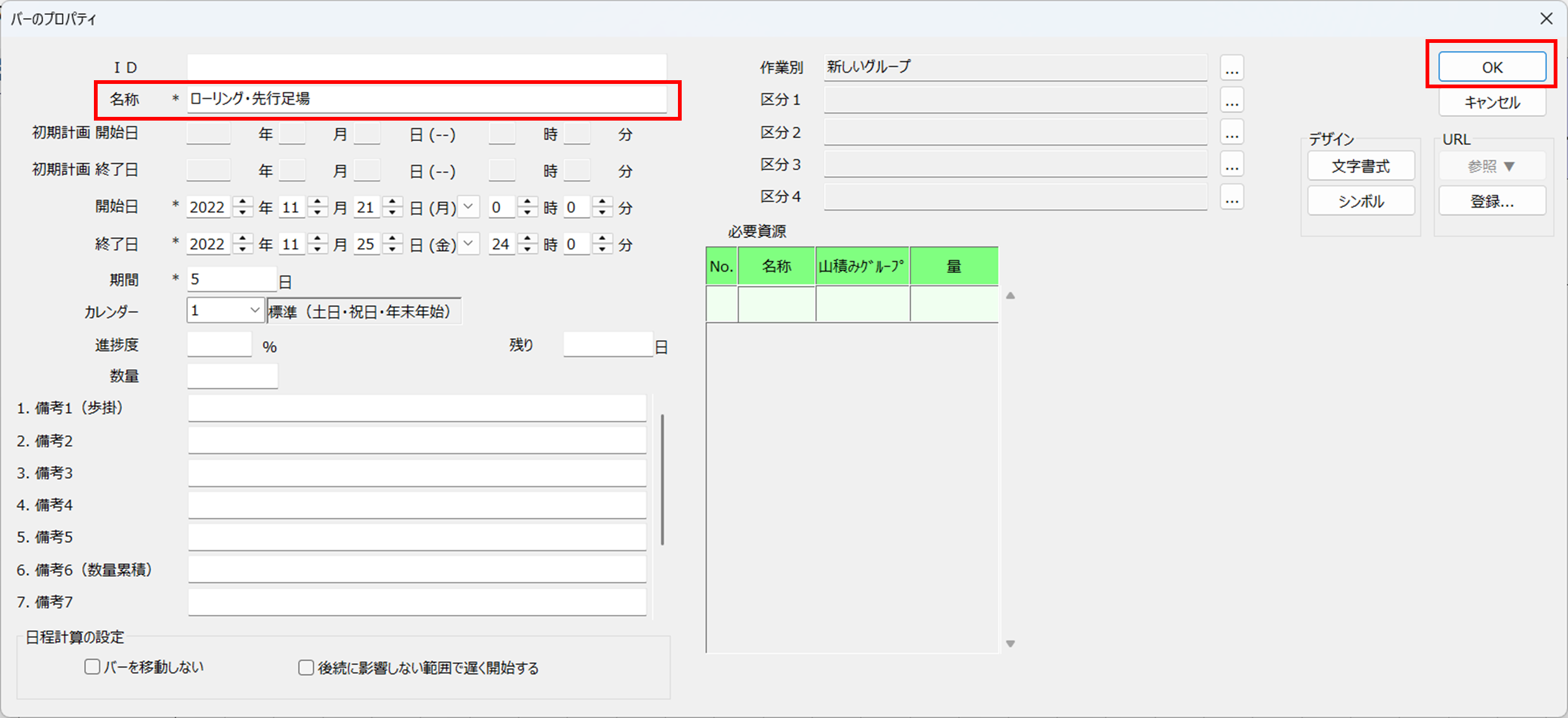Screen dimensions: 1568x718
Task: Open 文字書式 design settings
Action: pos(1360,166)
